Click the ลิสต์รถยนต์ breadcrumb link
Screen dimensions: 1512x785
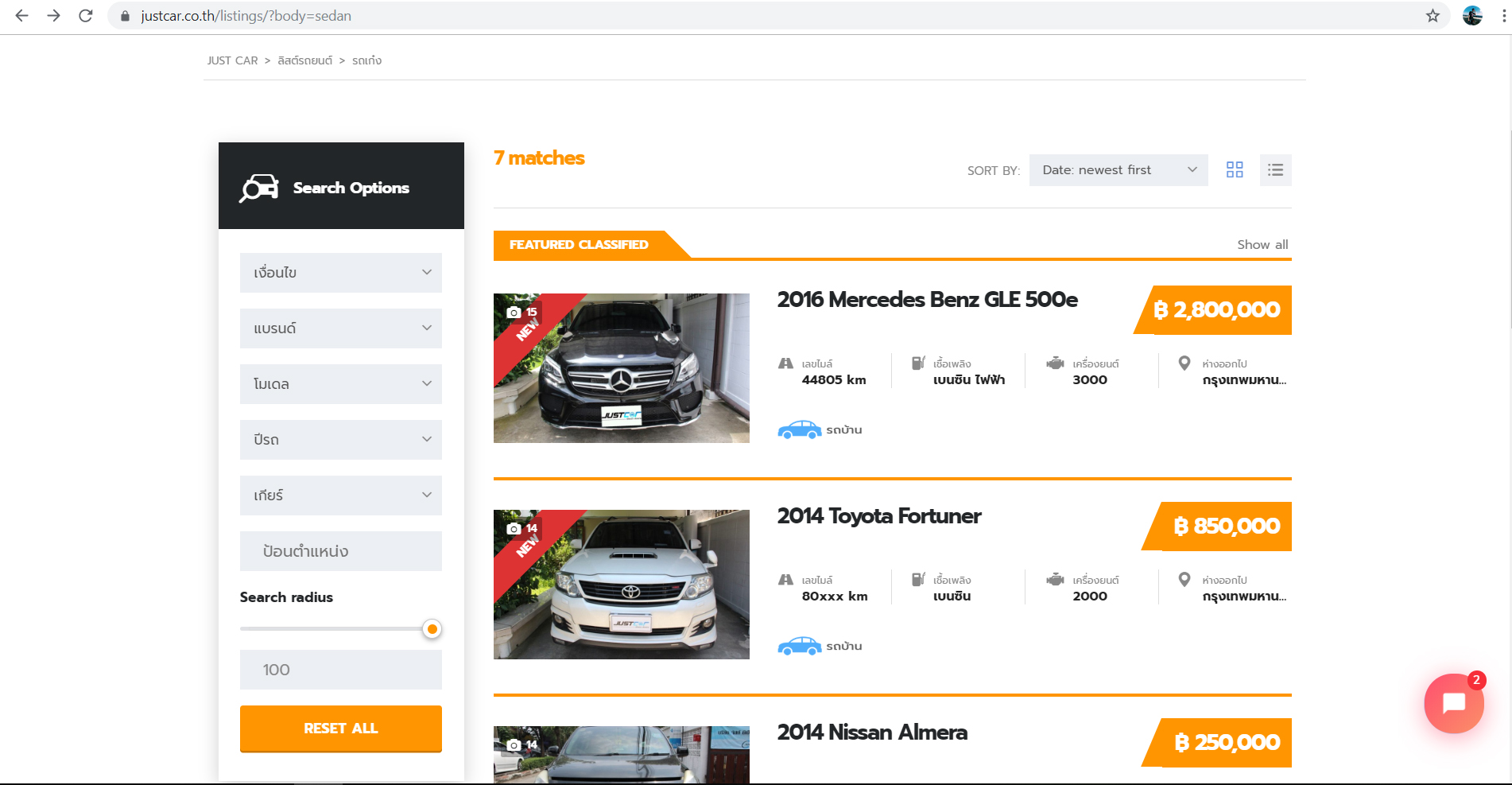[x=304, y=60]
